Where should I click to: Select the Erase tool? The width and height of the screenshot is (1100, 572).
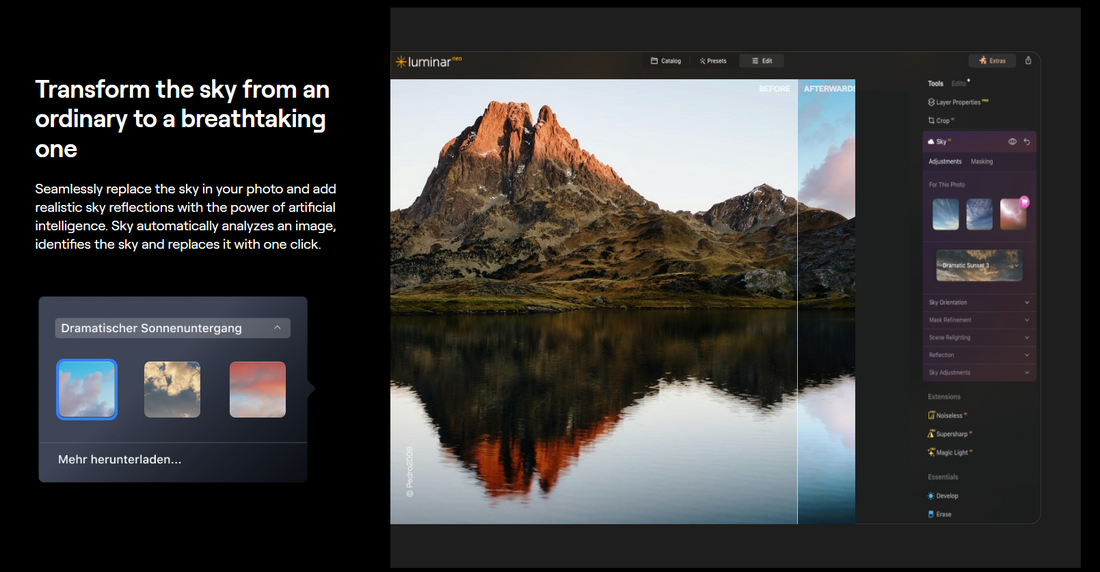pos(943,514)
